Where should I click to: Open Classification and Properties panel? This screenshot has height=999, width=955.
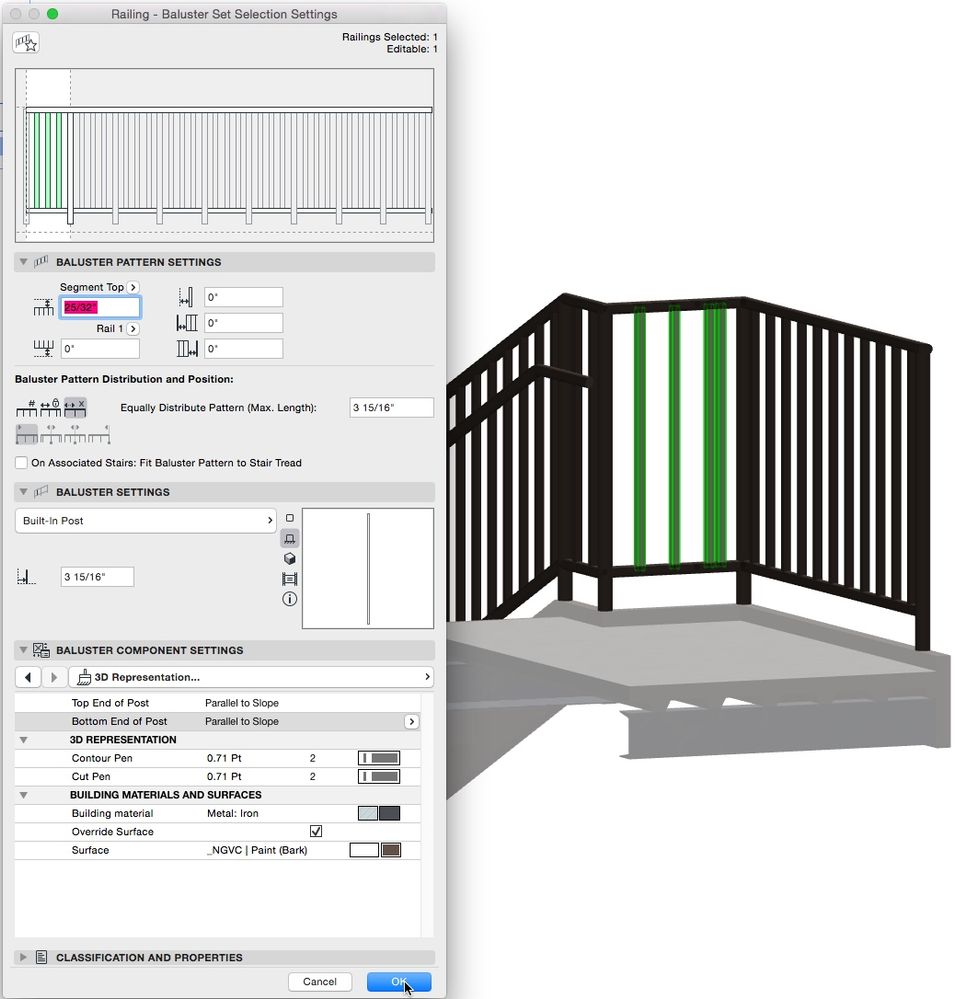pyautogui.click(x=22, y=957)
